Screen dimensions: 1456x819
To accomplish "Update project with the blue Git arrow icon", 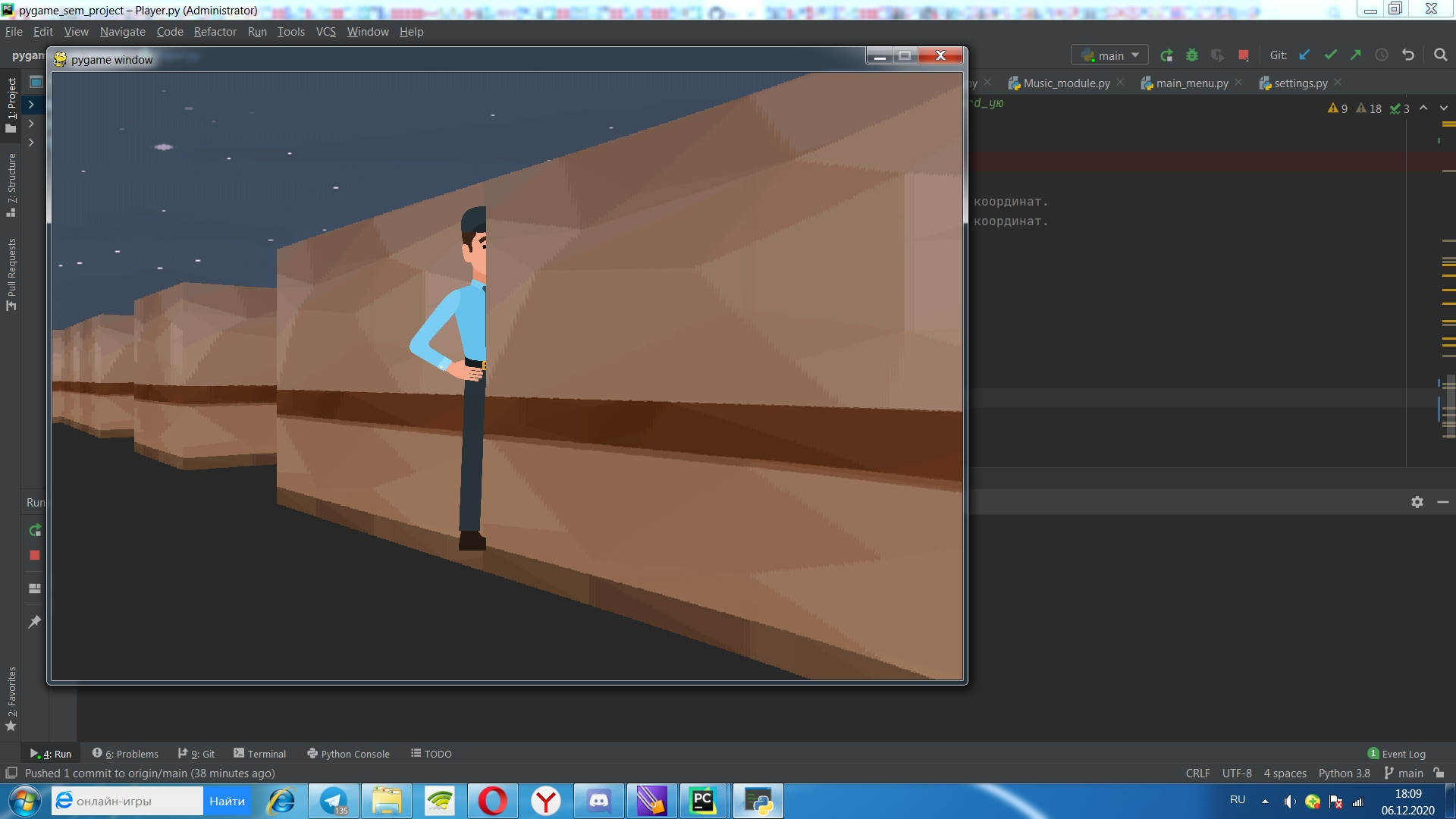I will tap(1304, 55).
